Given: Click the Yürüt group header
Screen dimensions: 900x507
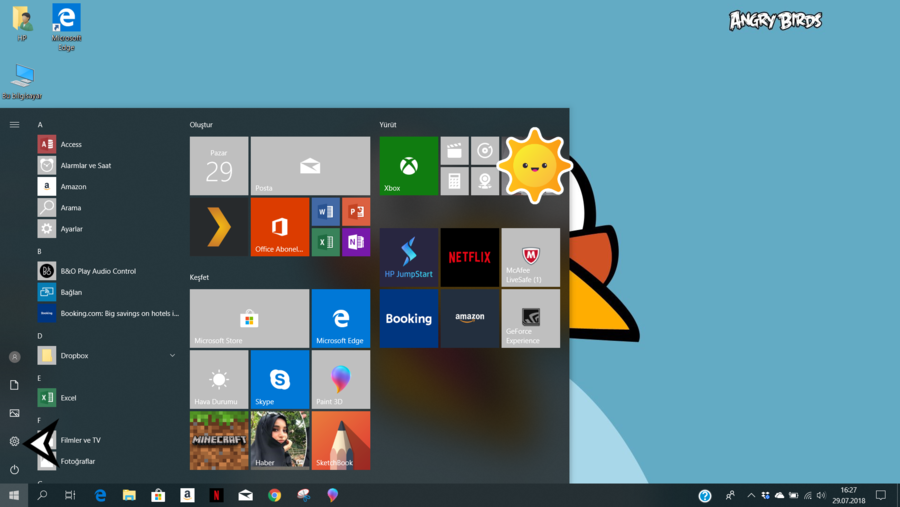Looking at the screenshot, I should point(388,125).
